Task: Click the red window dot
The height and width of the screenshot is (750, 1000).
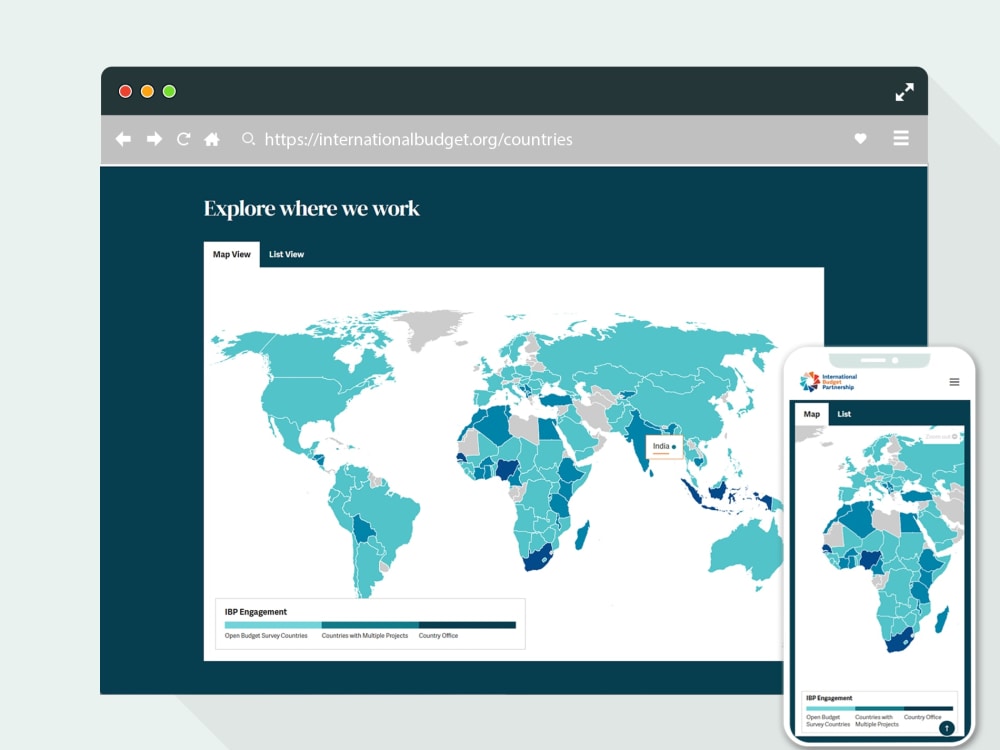Action: click(126, 91)
